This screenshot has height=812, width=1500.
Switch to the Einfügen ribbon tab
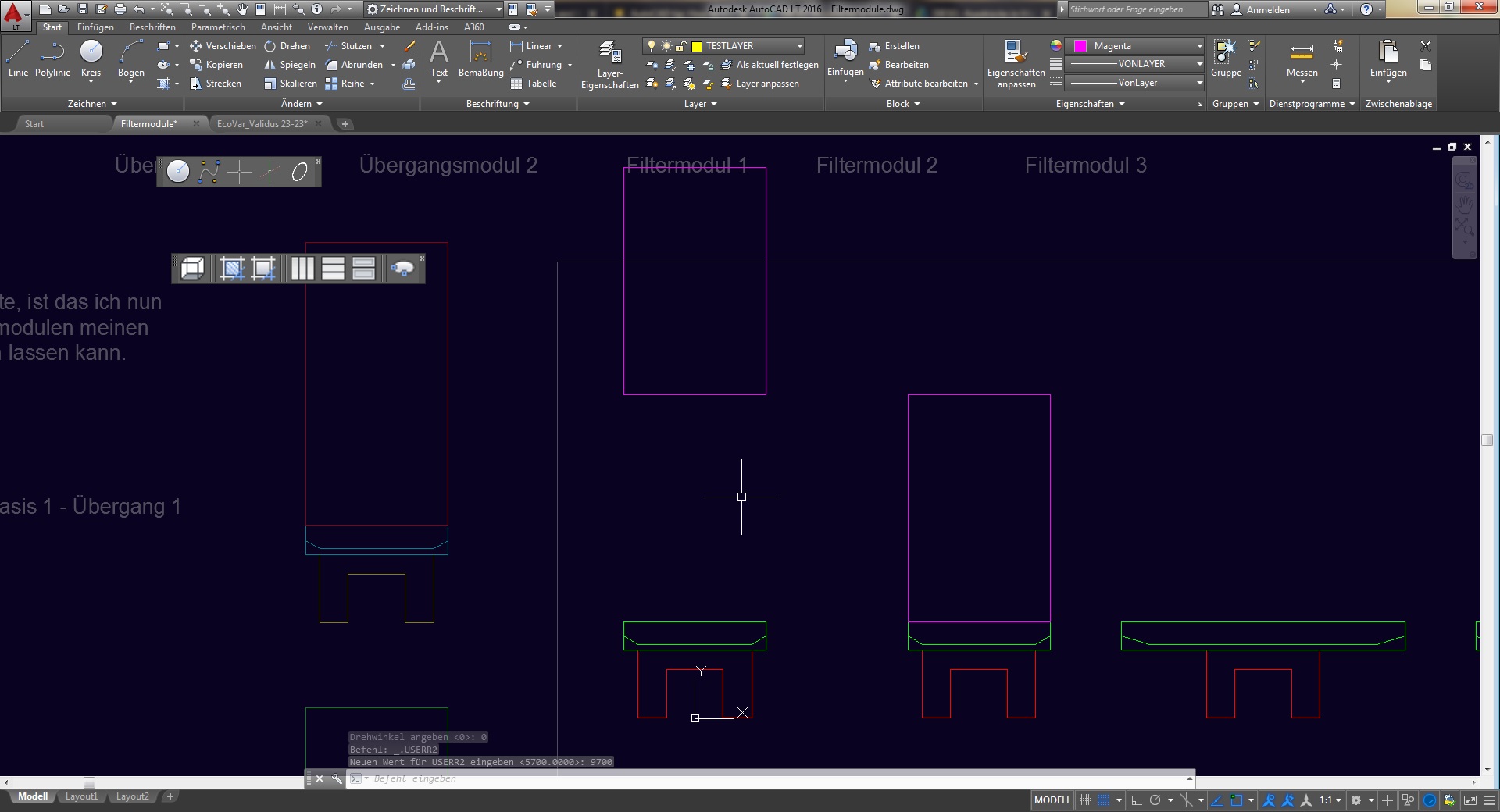pos(95,27)
